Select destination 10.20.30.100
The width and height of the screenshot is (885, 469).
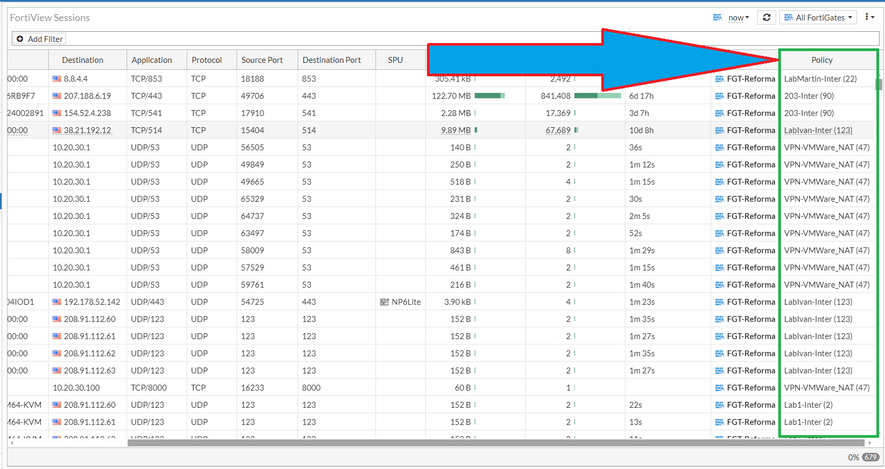click(76, 388)
